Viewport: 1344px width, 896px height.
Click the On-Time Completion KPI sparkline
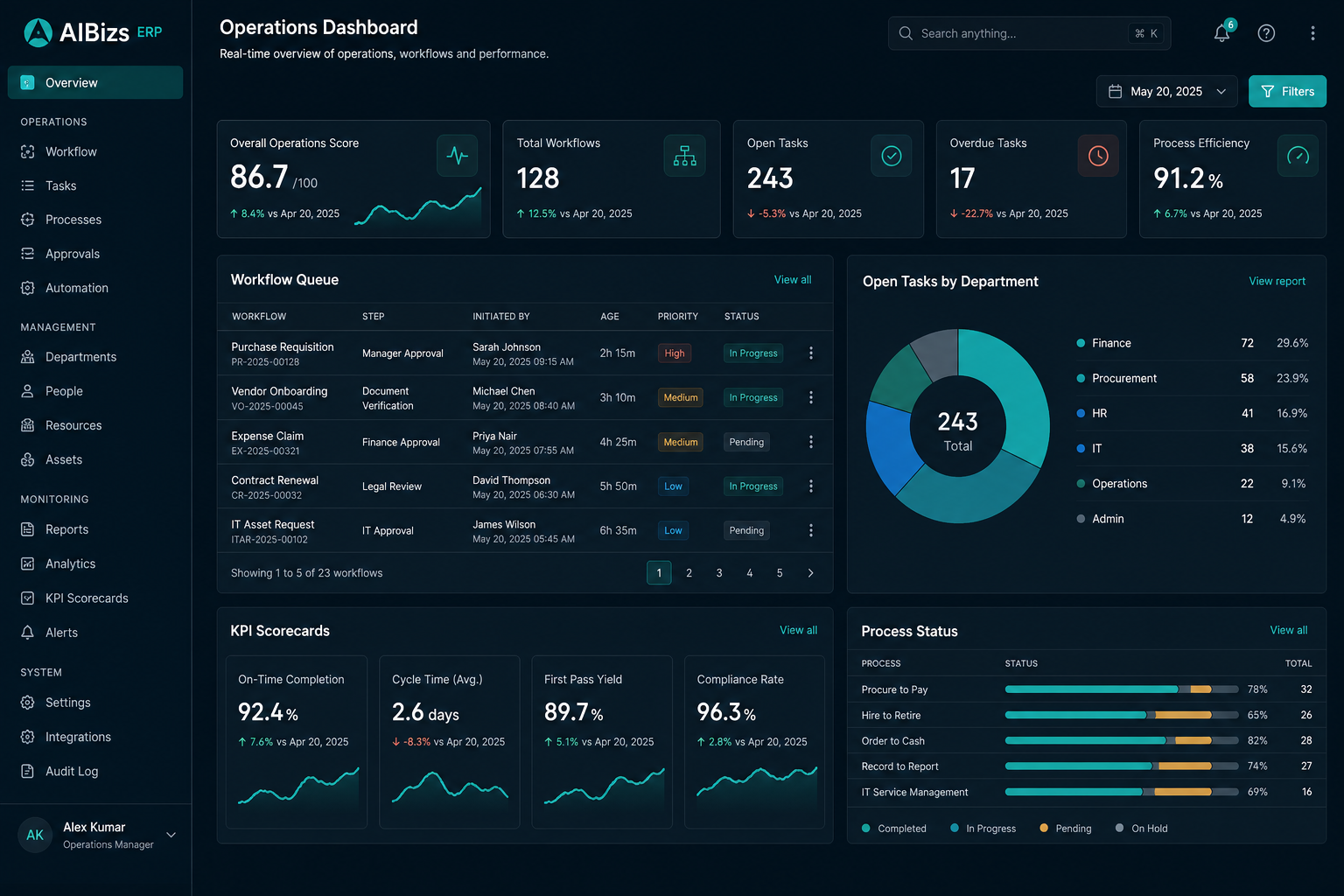point(298,786)
